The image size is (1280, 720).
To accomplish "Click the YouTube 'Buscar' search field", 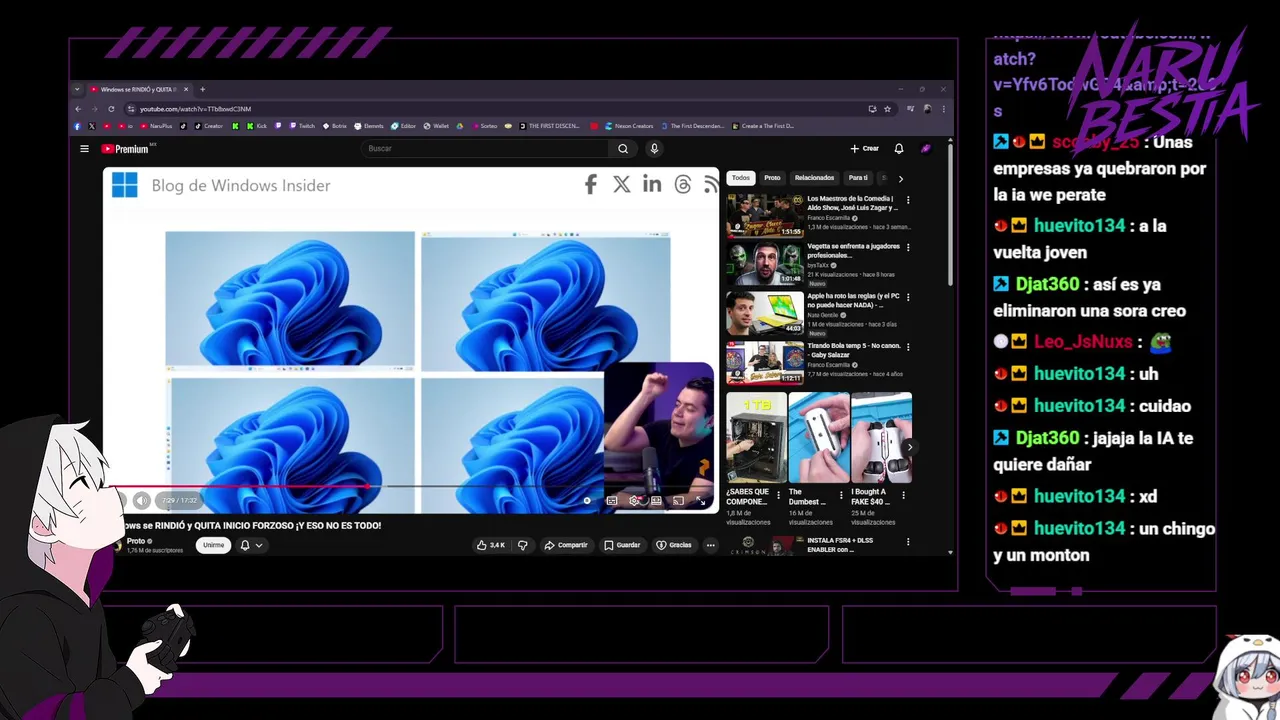I will click(485, 149).
